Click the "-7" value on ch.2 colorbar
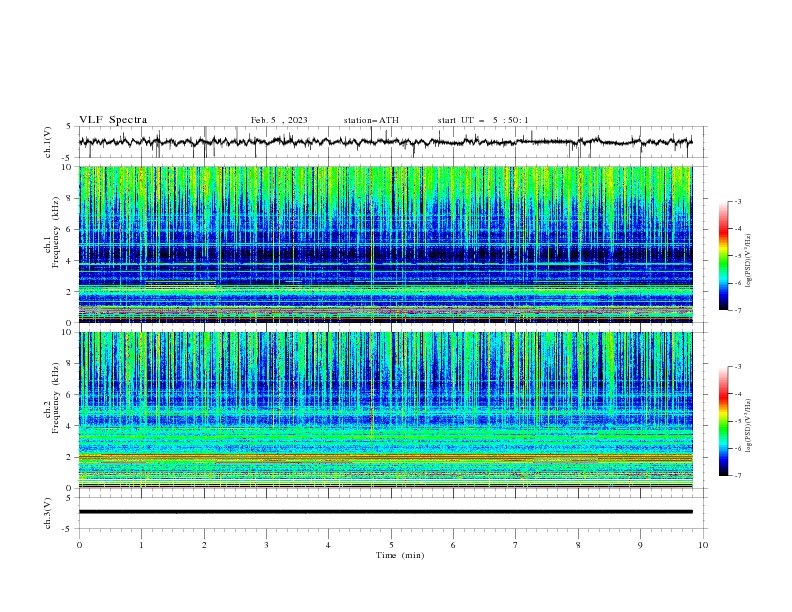This screenshot has width=792, height=612. [737, 475]
